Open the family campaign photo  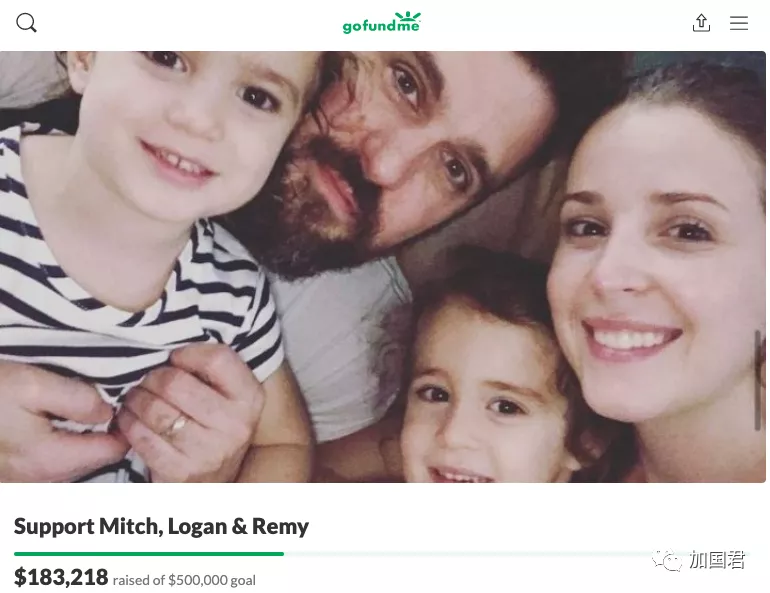(383, 267)
